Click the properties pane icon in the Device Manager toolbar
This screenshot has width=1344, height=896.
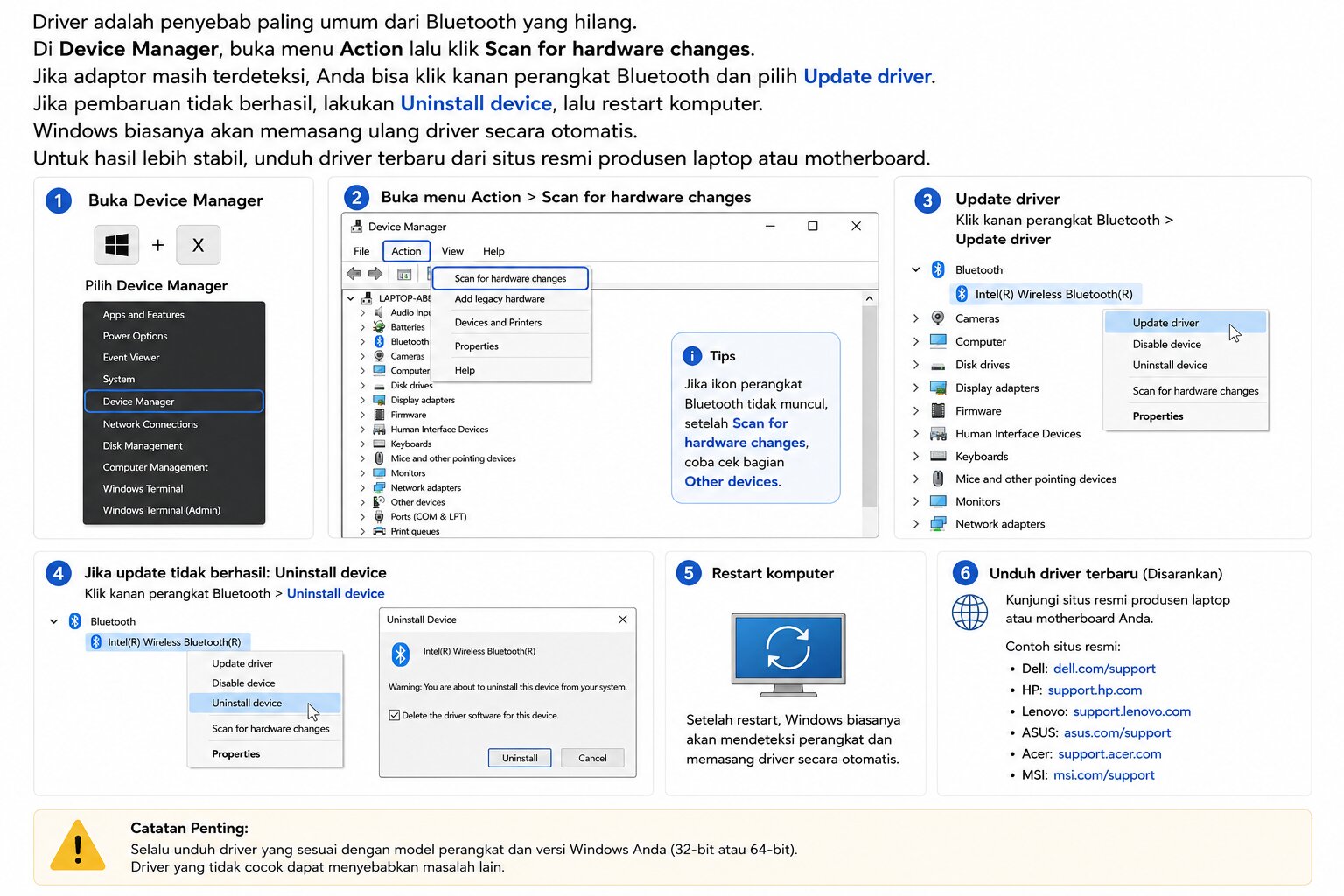(404, 274)
